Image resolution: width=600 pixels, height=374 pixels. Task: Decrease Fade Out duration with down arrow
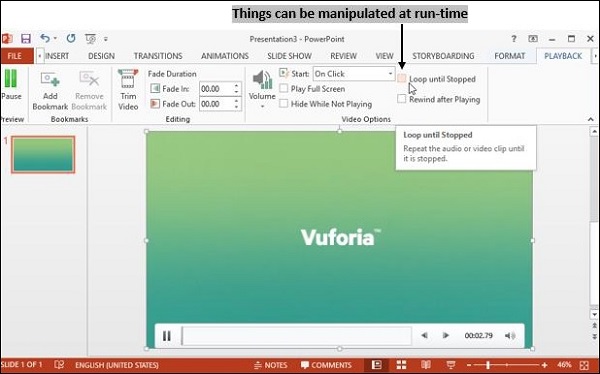pos(236,107)
